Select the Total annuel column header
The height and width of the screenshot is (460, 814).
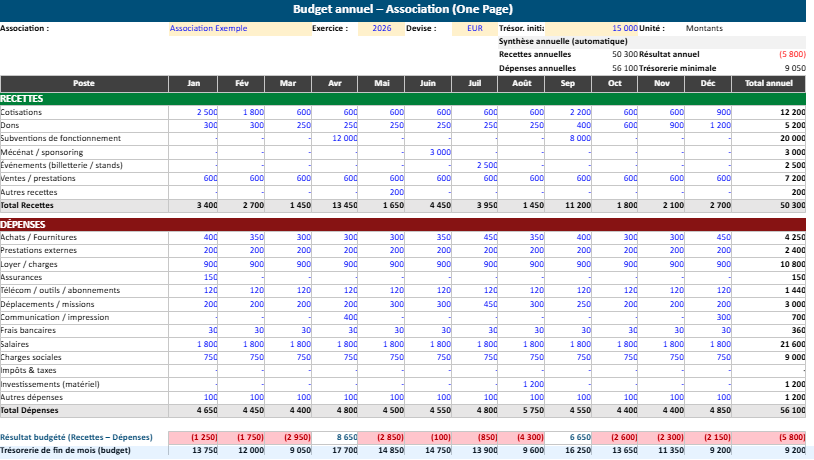coord(768,83)
